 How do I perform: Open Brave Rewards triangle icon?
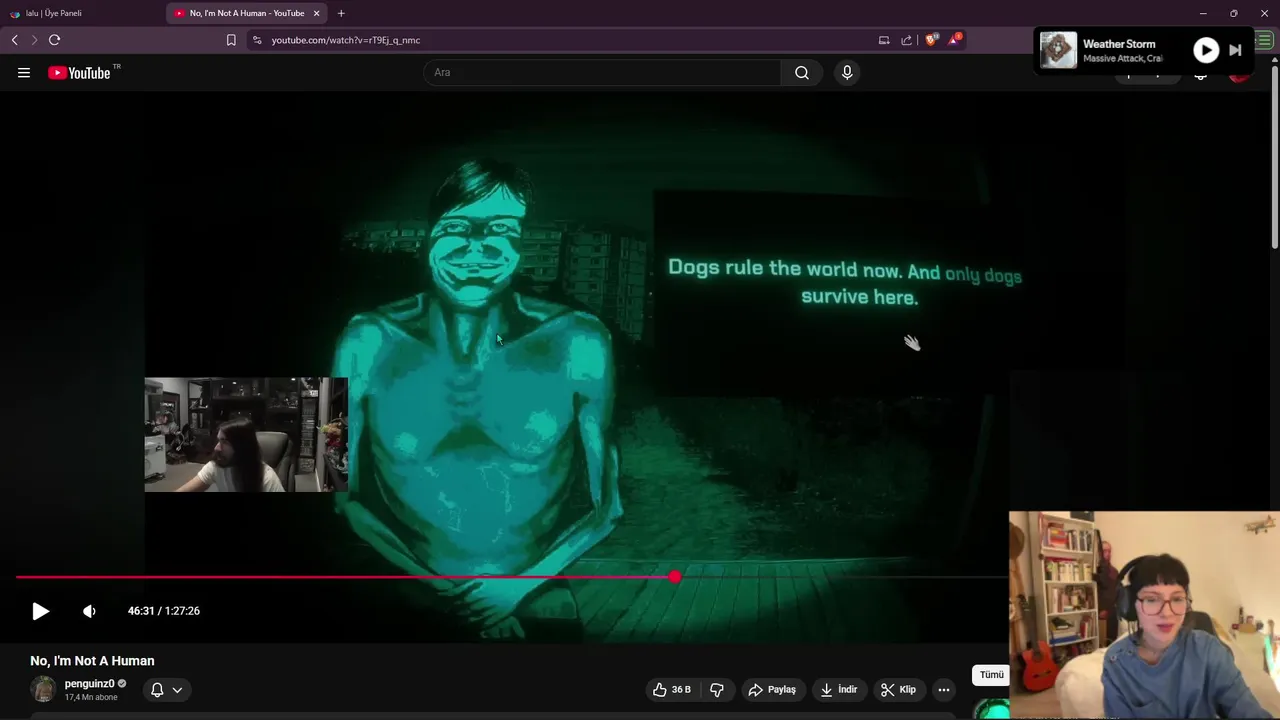coord(954,40)
